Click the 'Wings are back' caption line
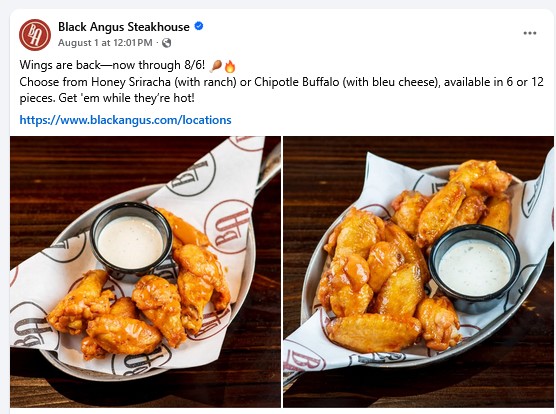The image size is (556, 414). 112,65
